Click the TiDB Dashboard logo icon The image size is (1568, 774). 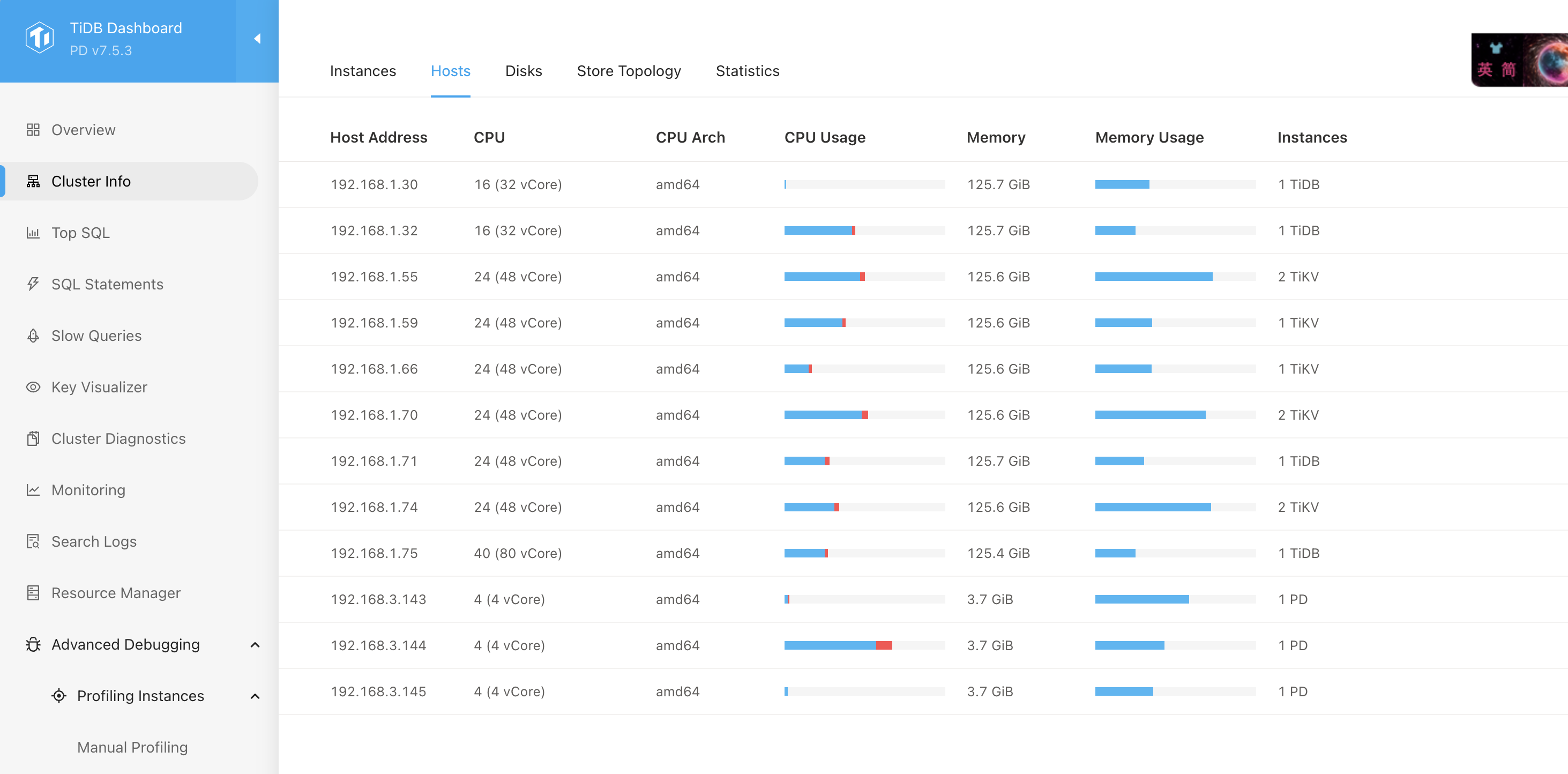tap(40, 38)
